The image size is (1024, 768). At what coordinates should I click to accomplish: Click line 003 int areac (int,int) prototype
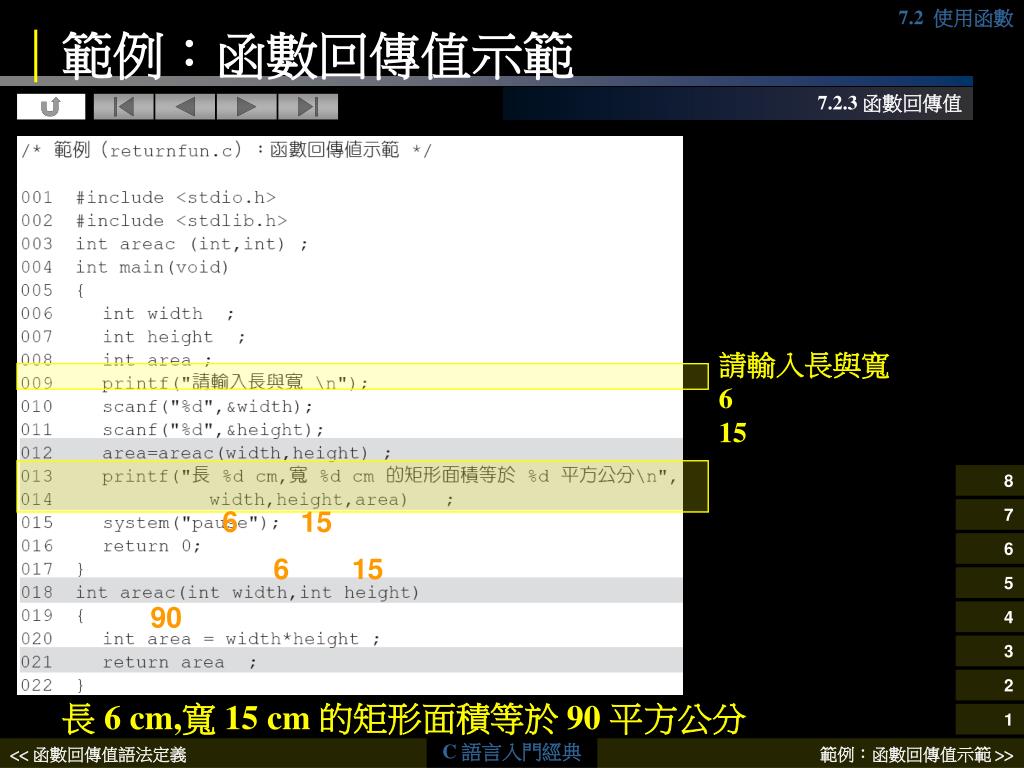165,244
